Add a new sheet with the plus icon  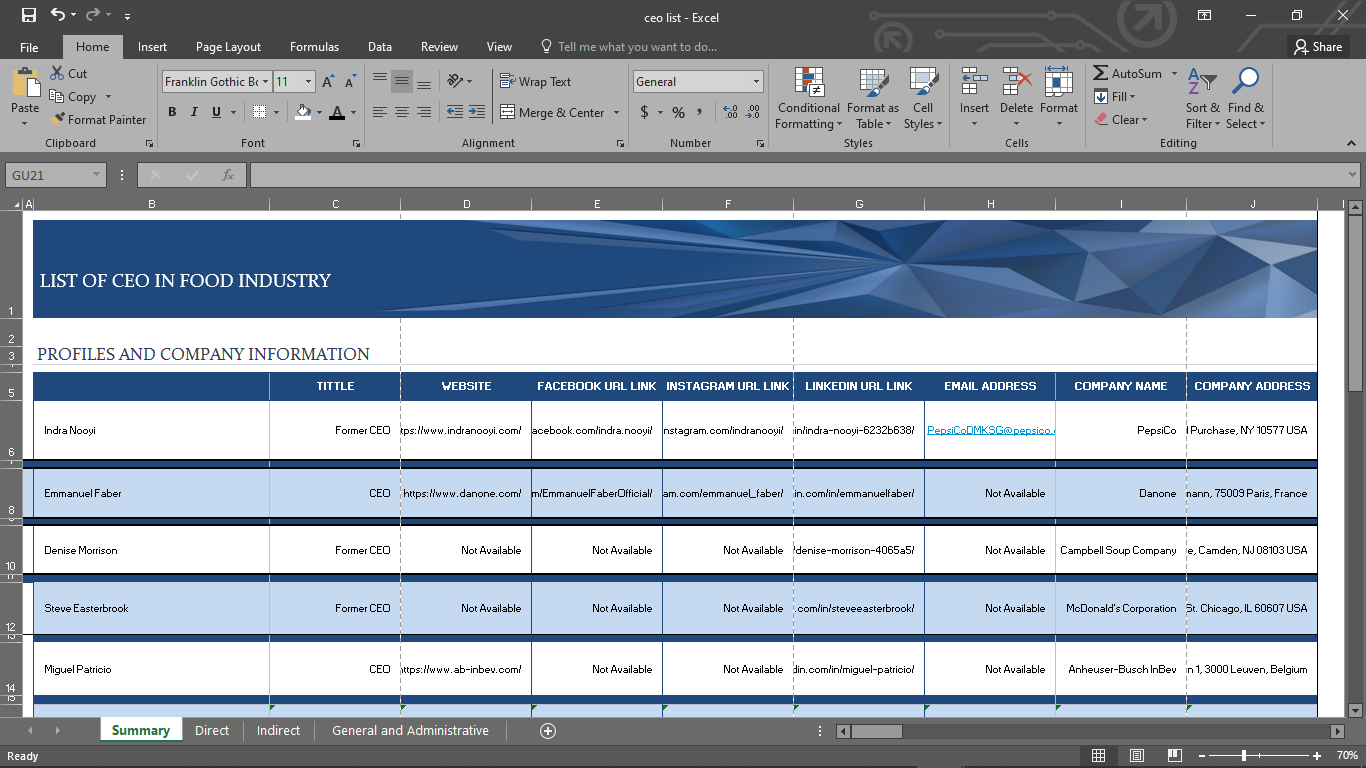coord(548,731)
